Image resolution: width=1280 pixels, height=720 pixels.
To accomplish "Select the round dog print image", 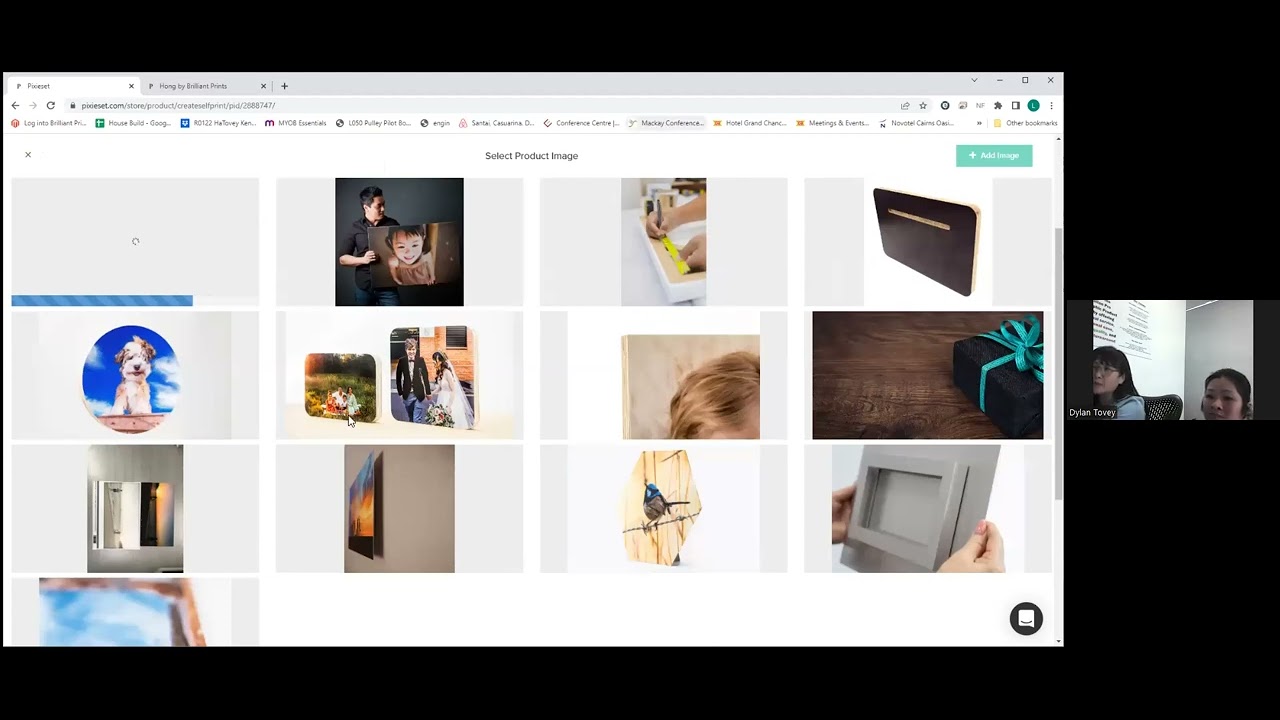I will pyautogui.click(x=135, y=375).
